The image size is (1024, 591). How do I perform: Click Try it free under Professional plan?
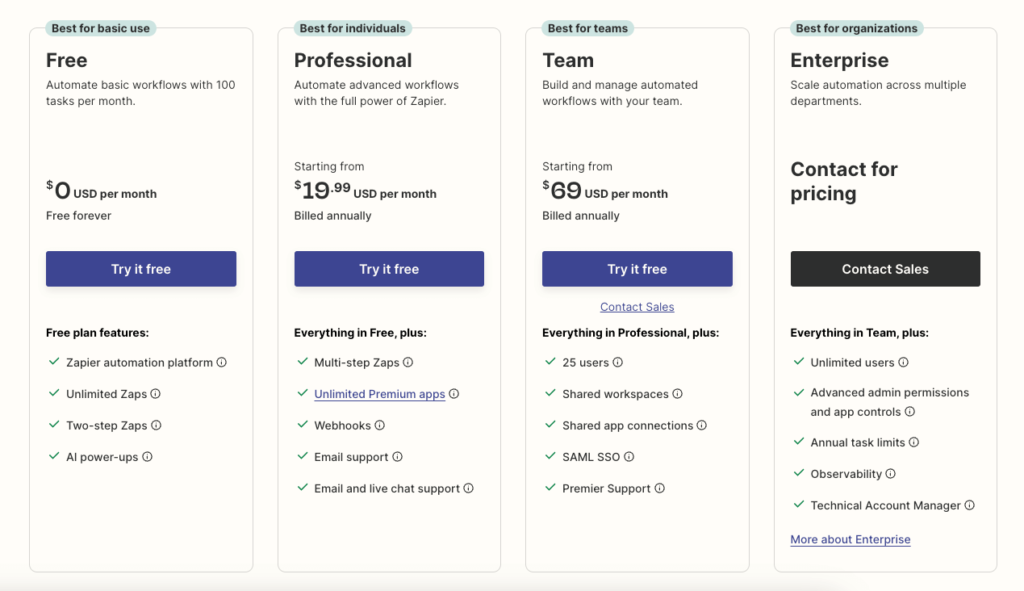pyautogui.click(x=389, y=269)
